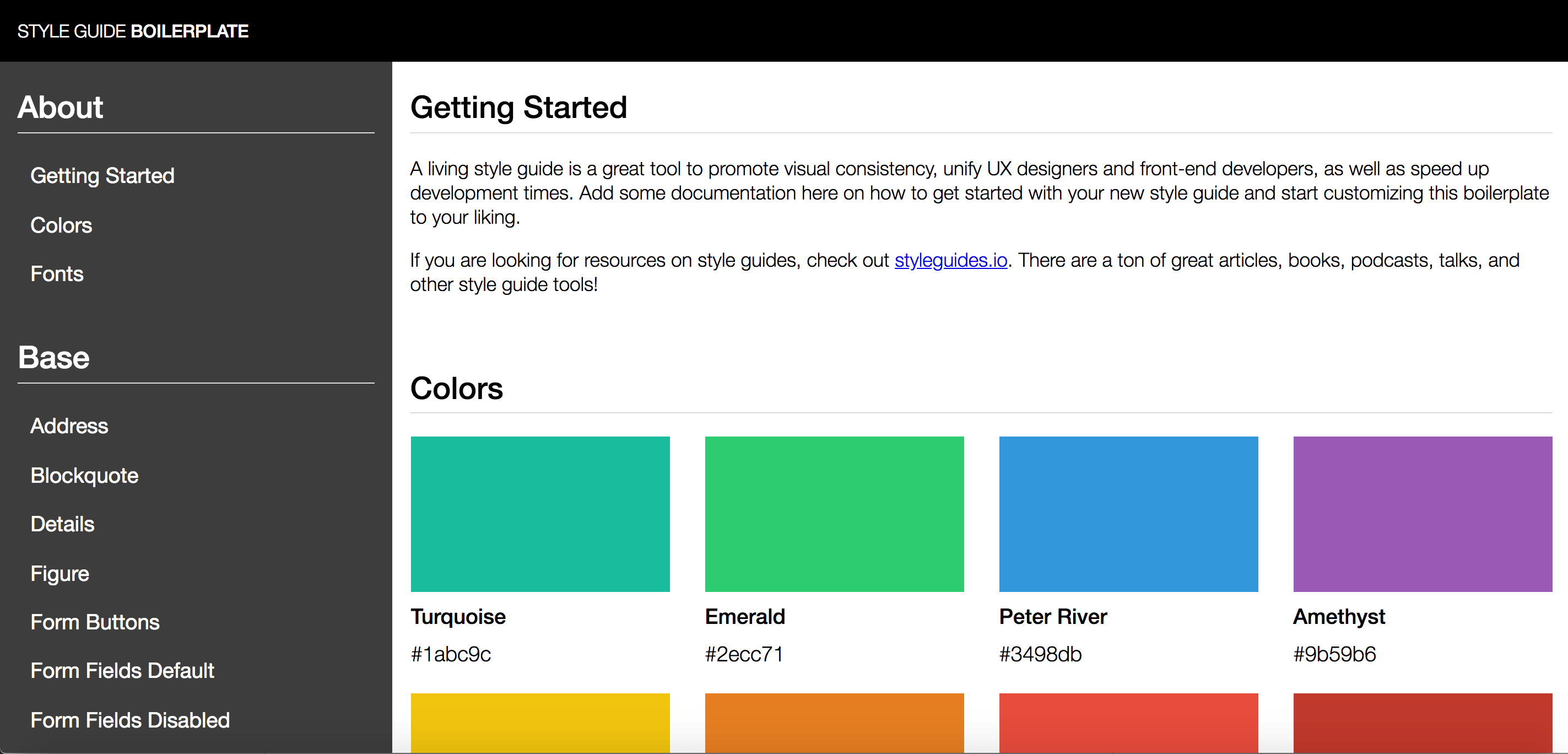This screenshot has height=754, width=1568.
Task: Follow the styleguides.io hyperlink
Action: tap(950, 260)
